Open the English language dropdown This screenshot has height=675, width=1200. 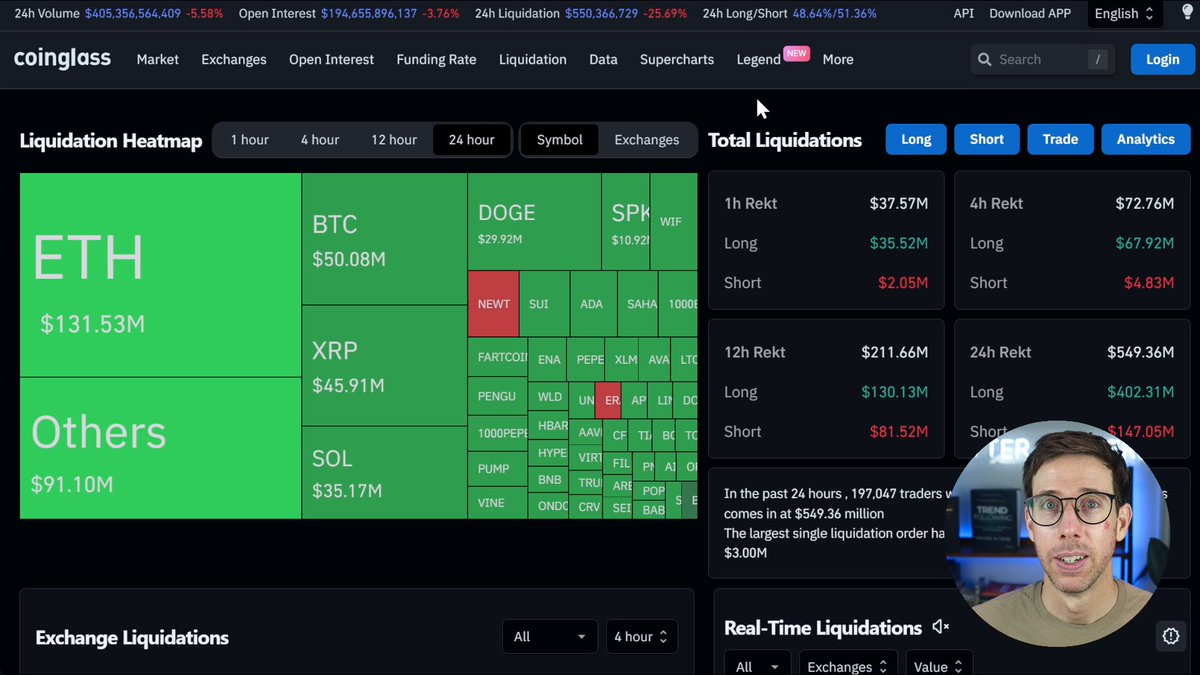click(x=1123, y=14)
